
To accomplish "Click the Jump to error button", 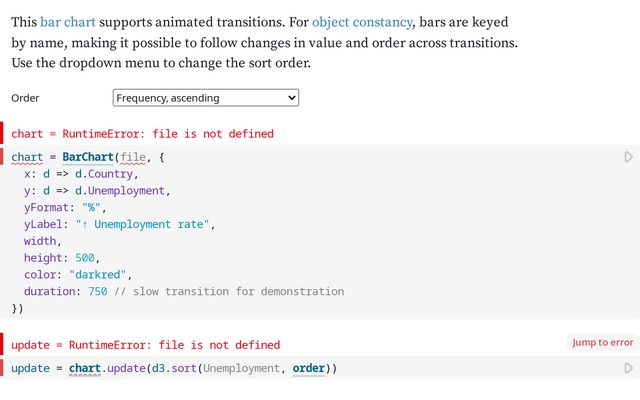I will tap(602, 342).
